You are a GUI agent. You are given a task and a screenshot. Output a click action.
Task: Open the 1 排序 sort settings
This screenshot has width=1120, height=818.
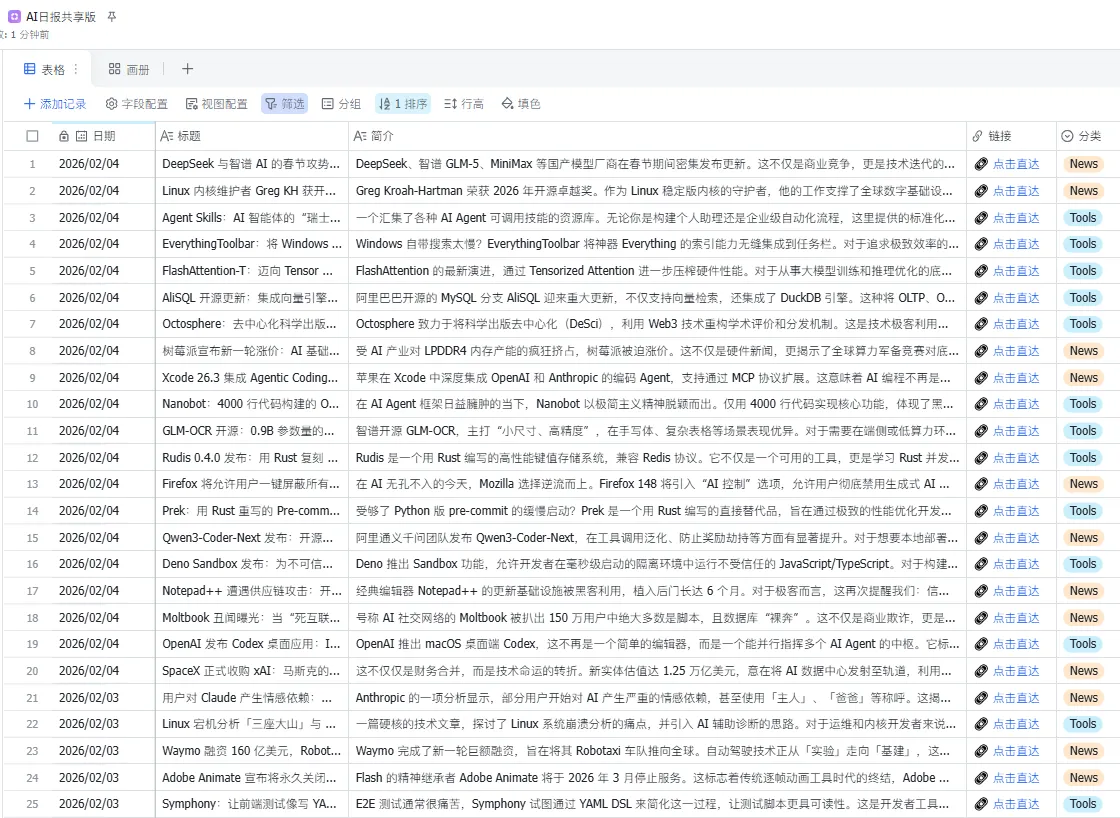[x=403, y=104]
